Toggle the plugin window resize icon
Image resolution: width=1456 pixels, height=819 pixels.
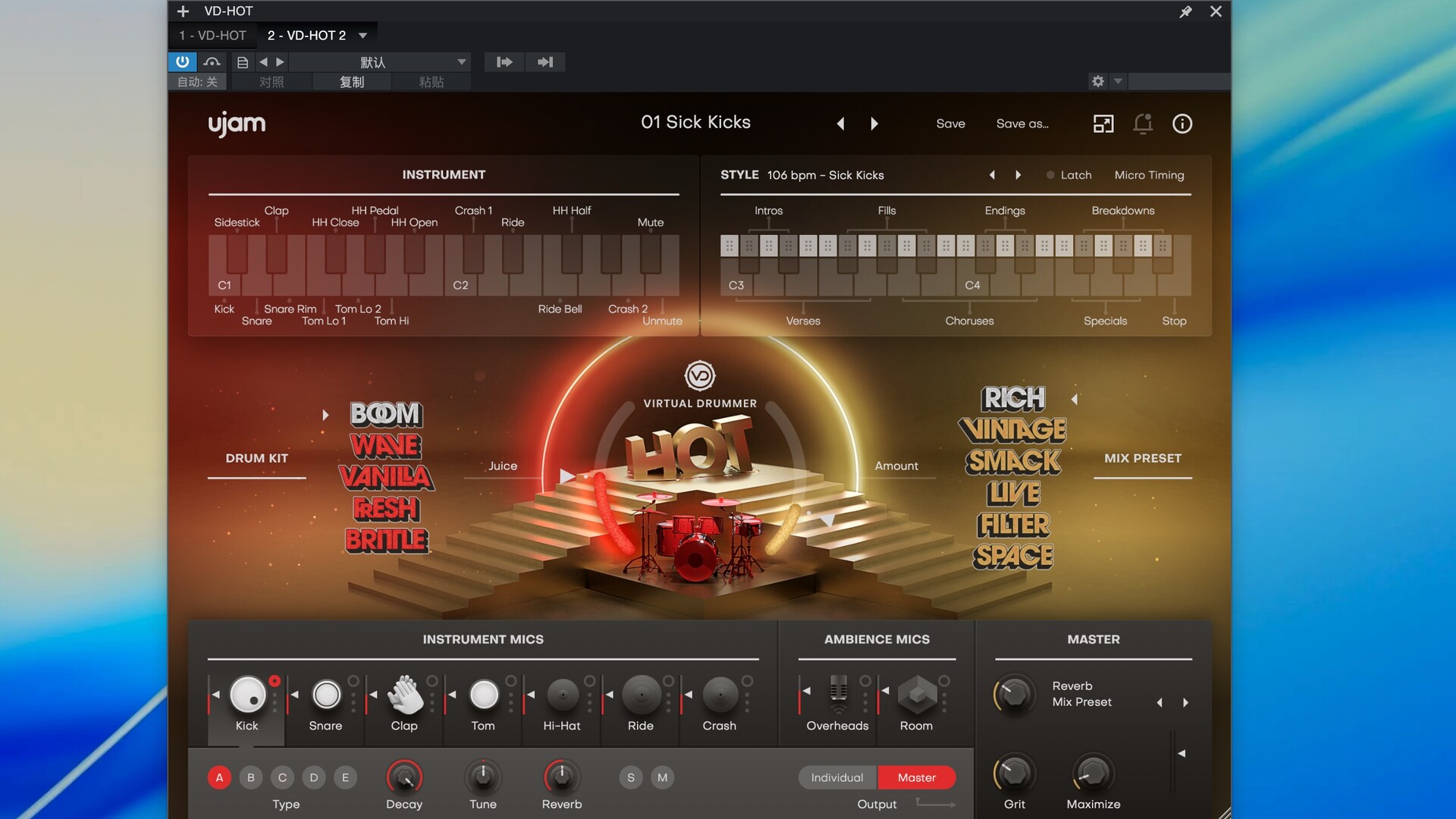(x=1103, y=124)
